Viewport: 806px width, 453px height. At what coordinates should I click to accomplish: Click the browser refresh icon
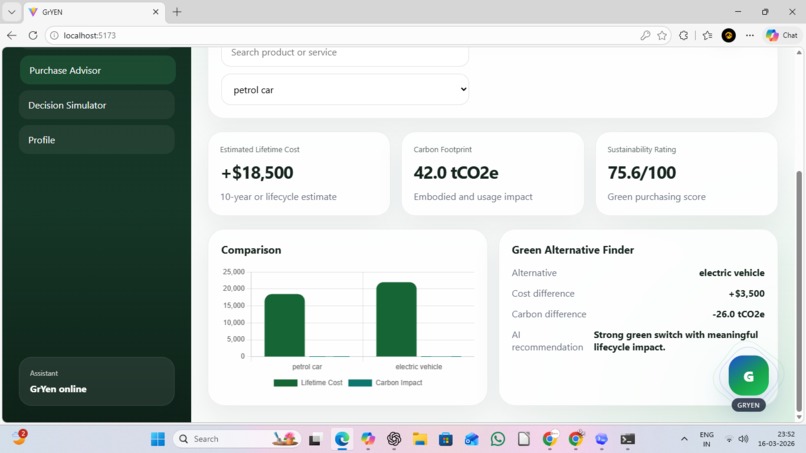(x=33, y=35)
